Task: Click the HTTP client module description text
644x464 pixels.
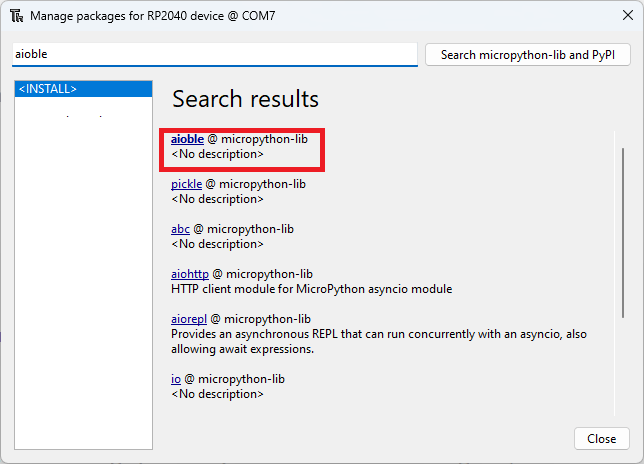Action: pos(311,289)
